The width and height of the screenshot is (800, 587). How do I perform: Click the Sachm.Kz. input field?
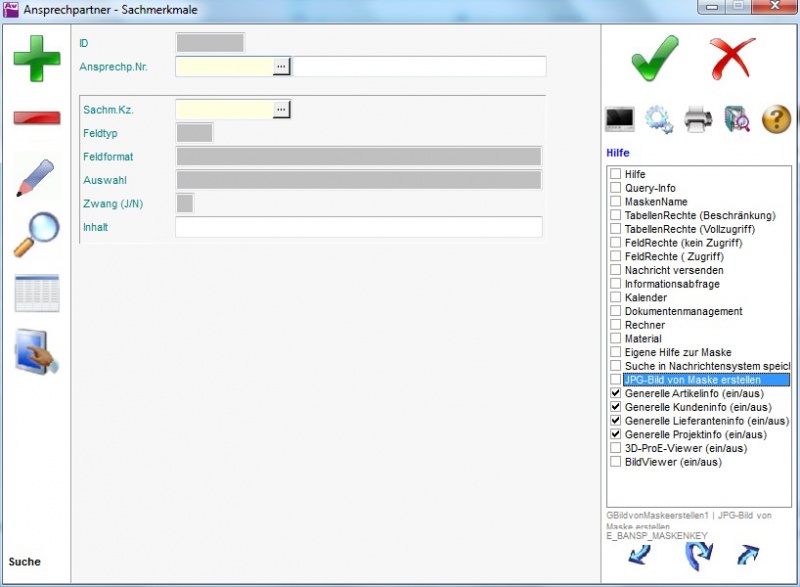coord(224,108)
